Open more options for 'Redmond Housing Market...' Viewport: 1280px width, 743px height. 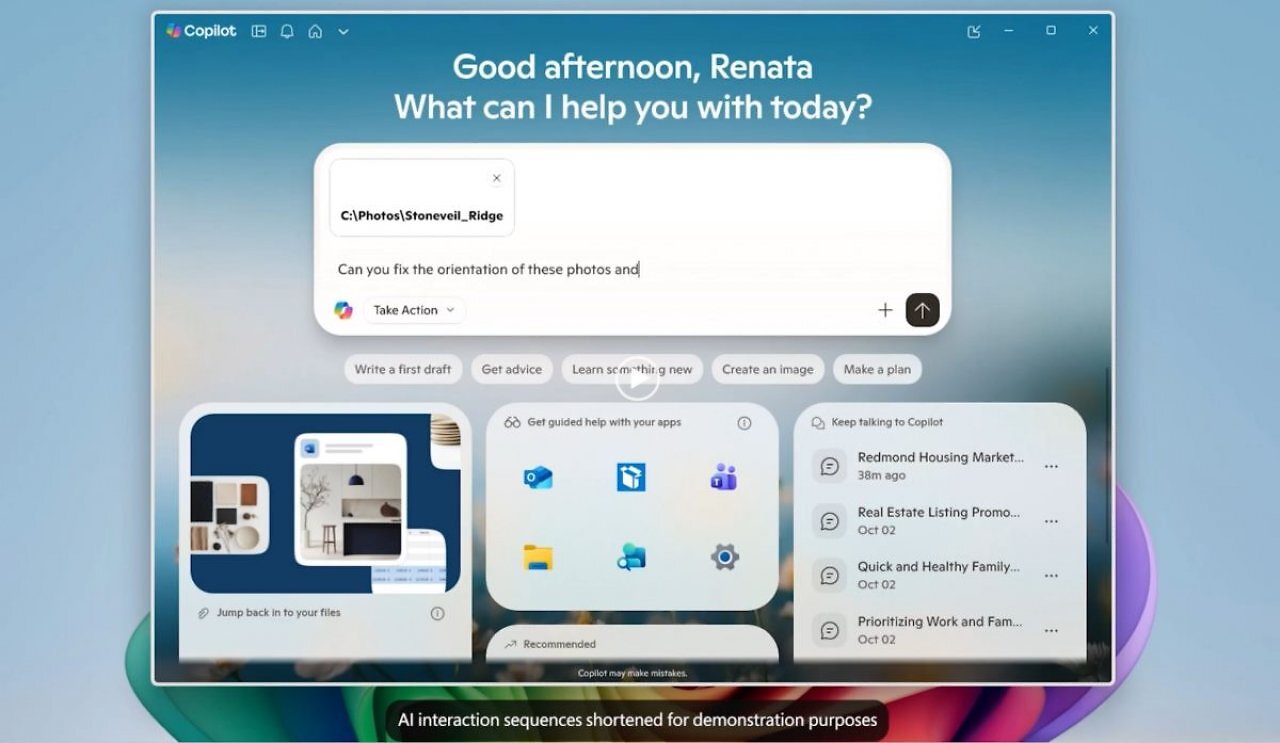point(1051,467)
